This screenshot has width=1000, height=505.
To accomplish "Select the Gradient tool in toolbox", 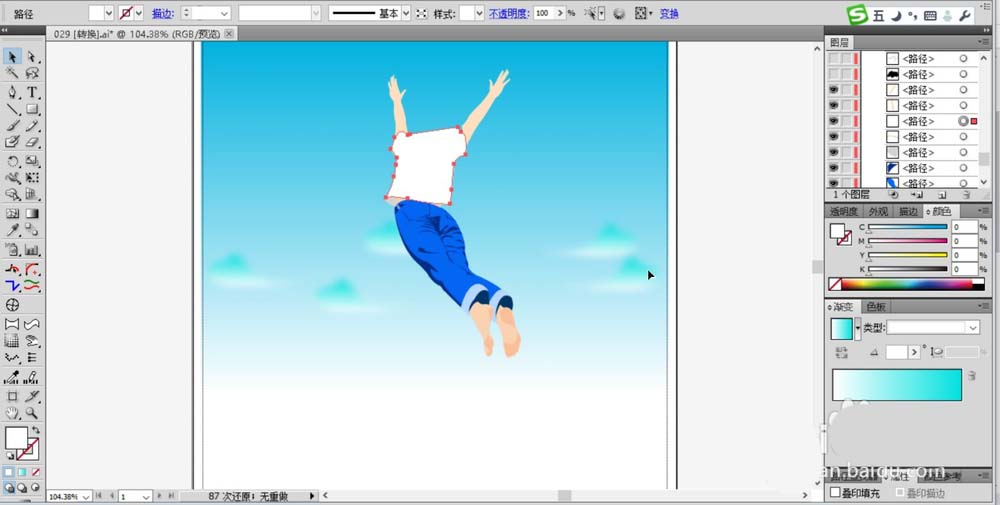I will click(32, 214).
